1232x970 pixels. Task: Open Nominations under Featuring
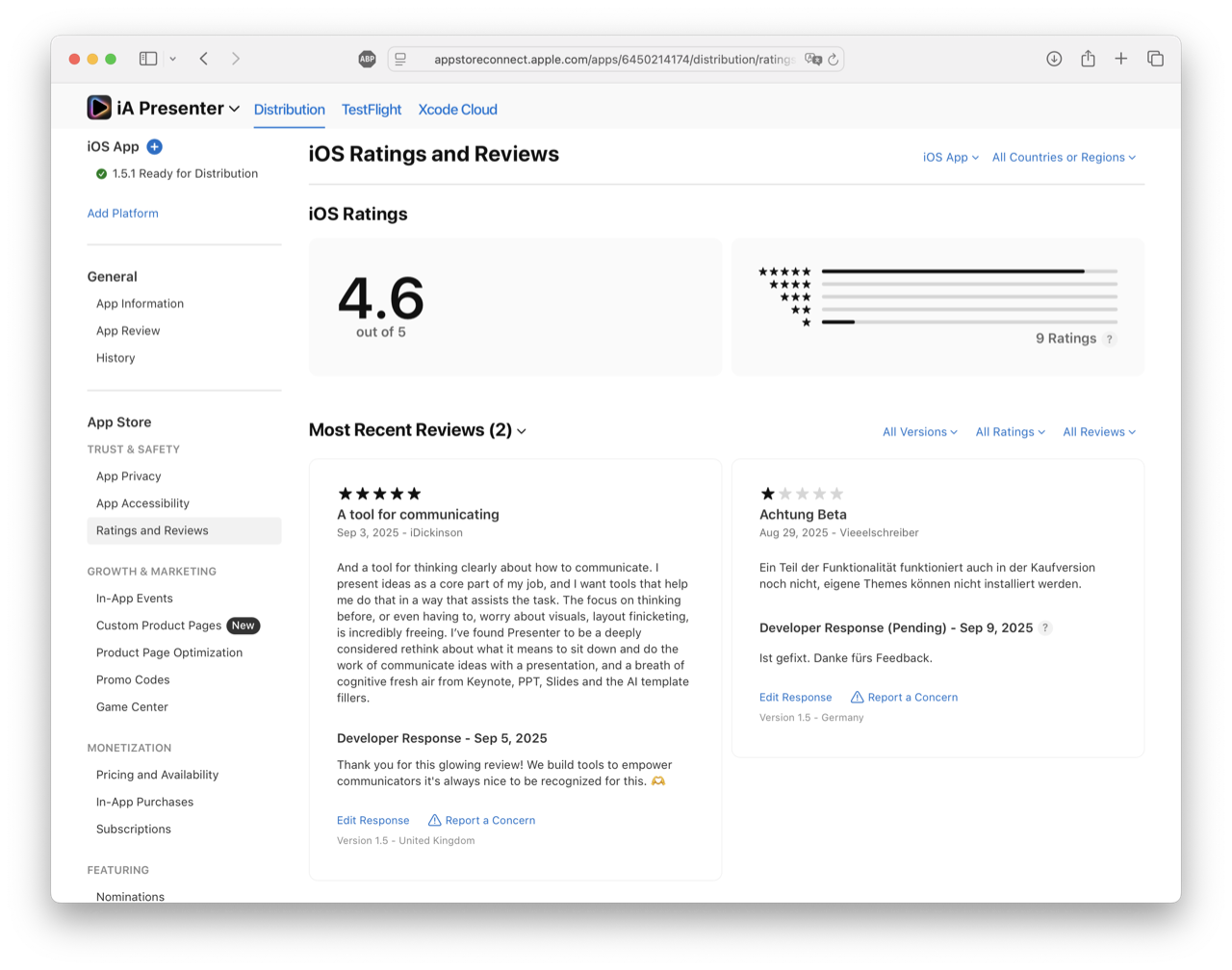click(x=130, y=896)
